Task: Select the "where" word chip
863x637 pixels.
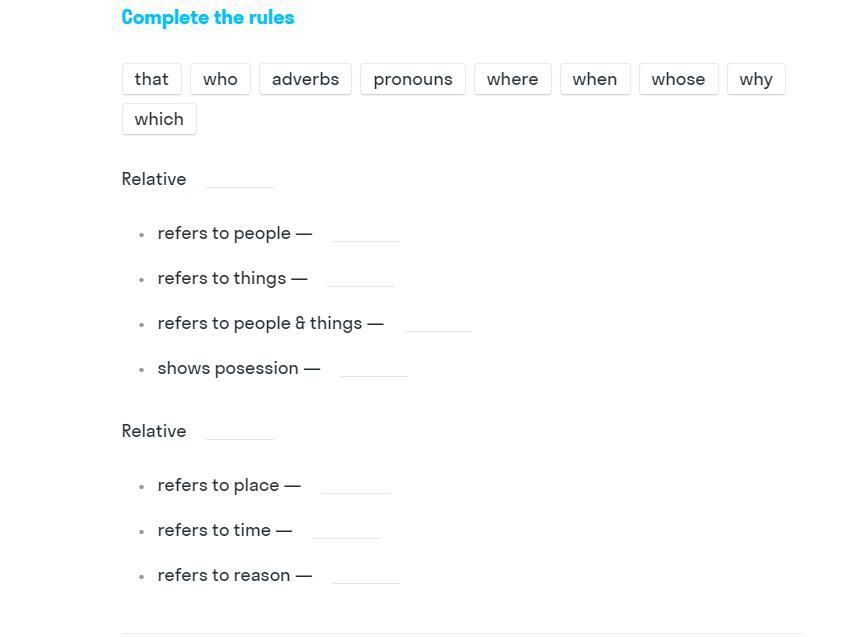Action: [512, 79]
